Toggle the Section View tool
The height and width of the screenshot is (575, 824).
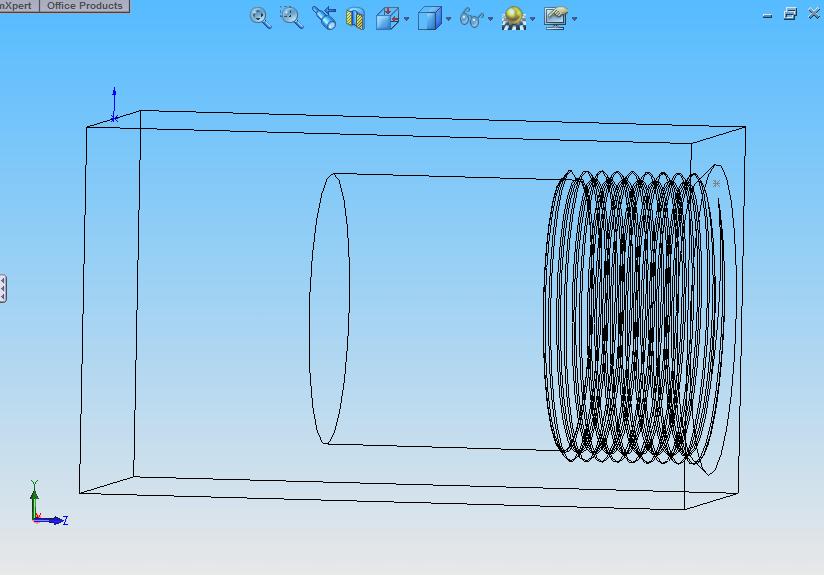[x=356, y=18]
